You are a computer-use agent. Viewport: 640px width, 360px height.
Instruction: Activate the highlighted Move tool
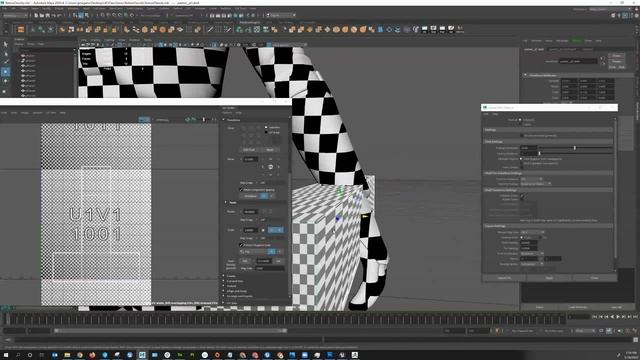[5, 71]
